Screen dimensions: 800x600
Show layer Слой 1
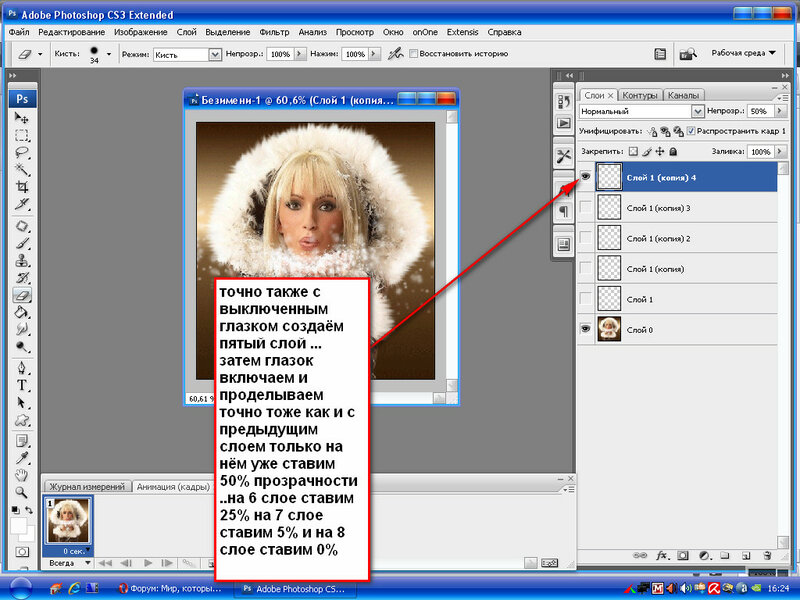(x=586, y=299)
